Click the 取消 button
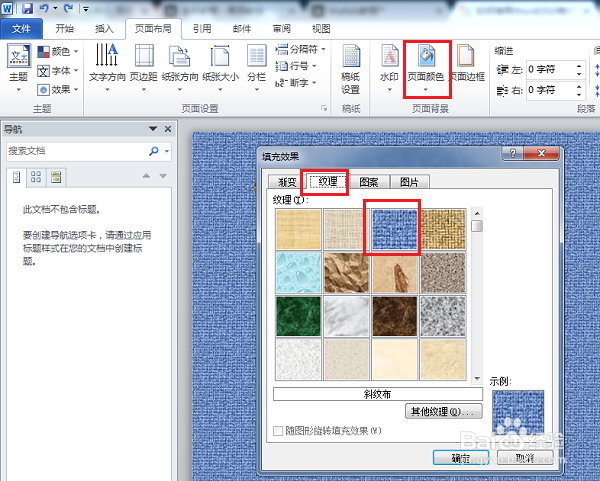The height and width of the screenshot is (481, 600). click(x=525, y=458)
